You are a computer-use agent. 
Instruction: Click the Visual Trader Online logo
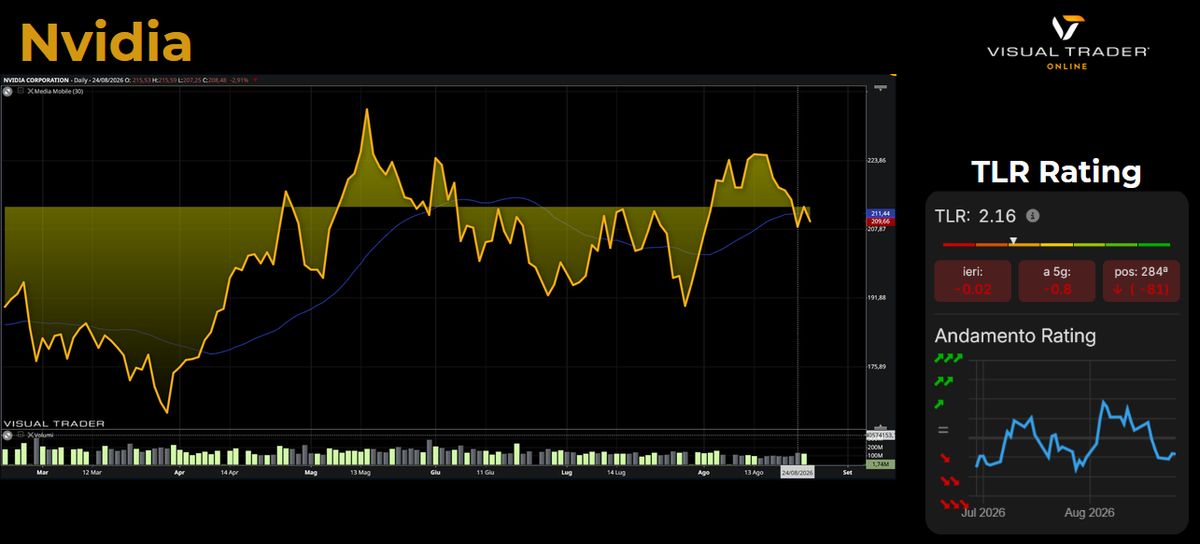(x=1068, y=44)
